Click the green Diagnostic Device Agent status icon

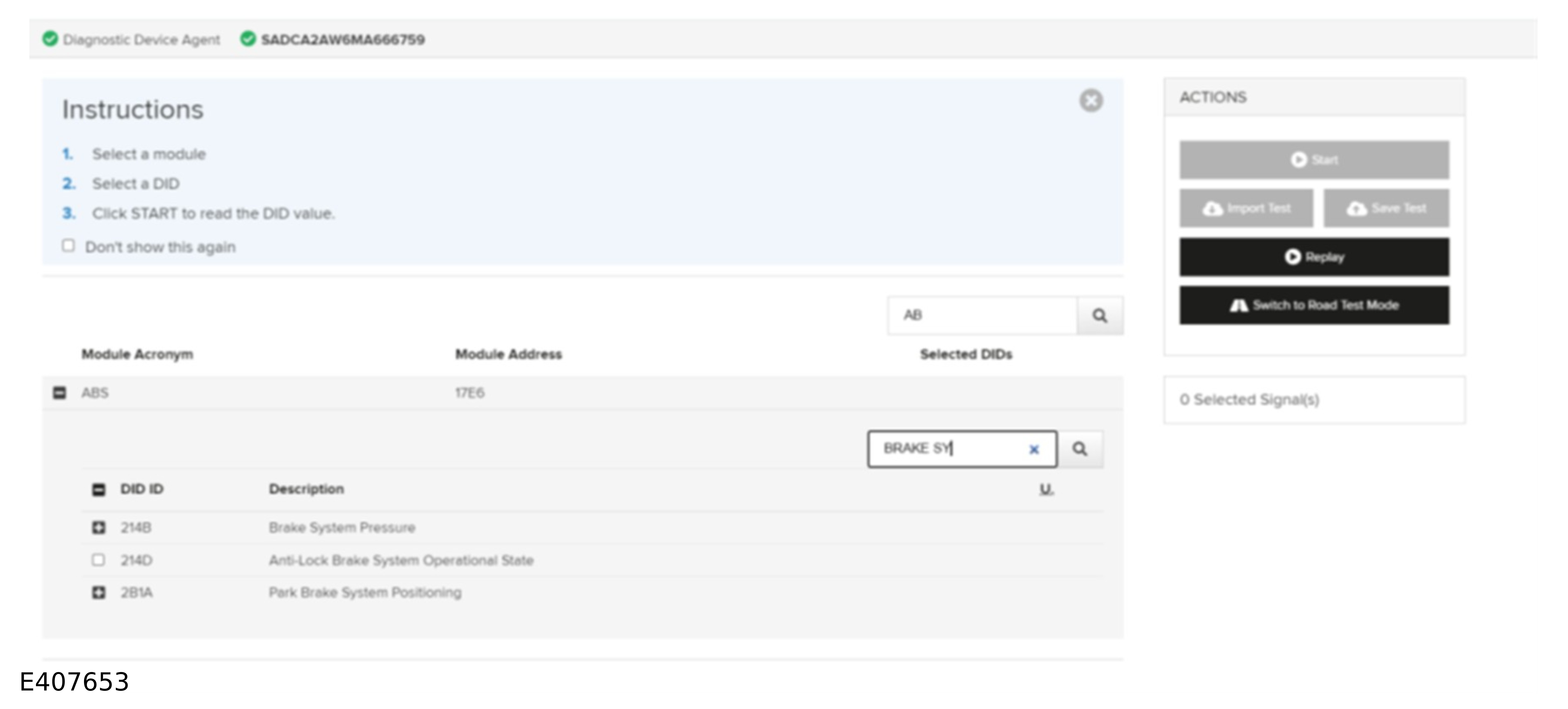tap(50, 39)
